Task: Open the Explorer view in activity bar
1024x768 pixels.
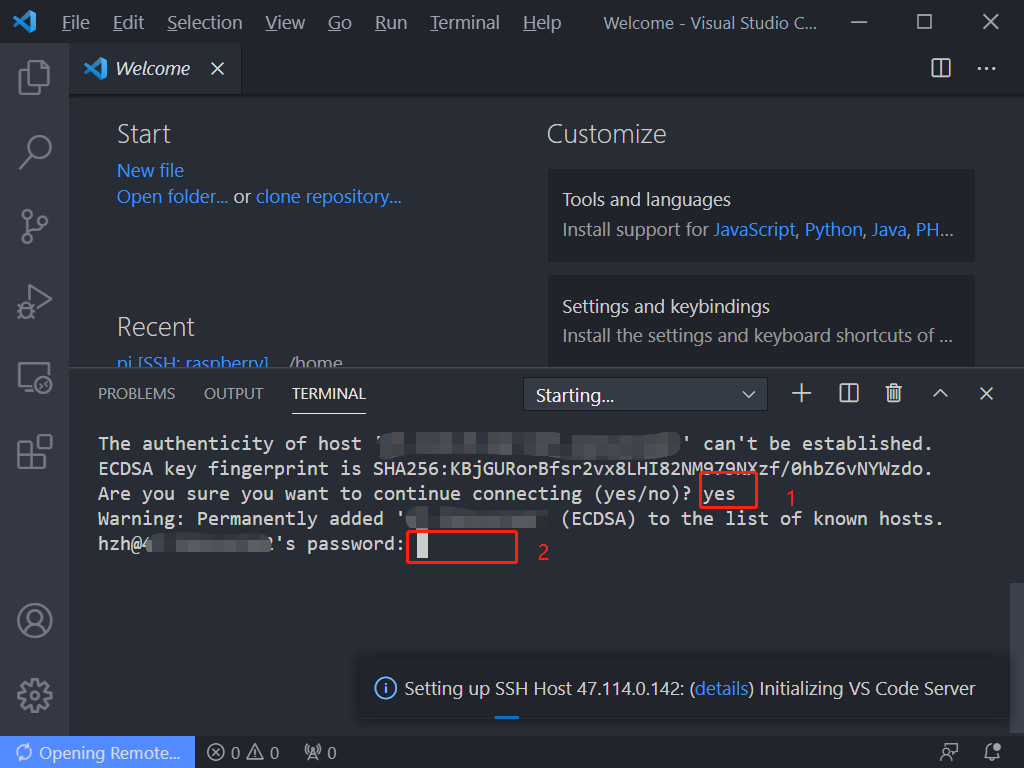Action: pos(34,78)
